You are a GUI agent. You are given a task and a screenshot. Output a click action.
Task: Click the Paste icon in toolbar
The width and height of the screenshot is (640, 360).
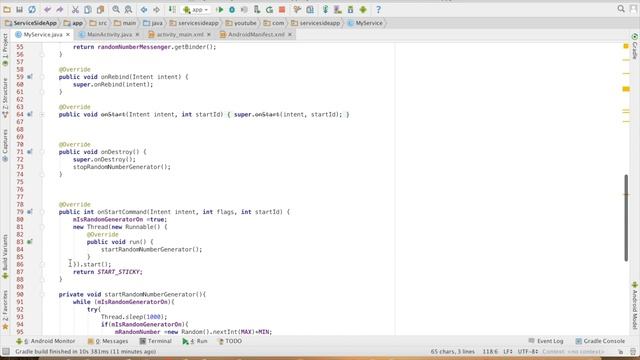click(100, 9)
